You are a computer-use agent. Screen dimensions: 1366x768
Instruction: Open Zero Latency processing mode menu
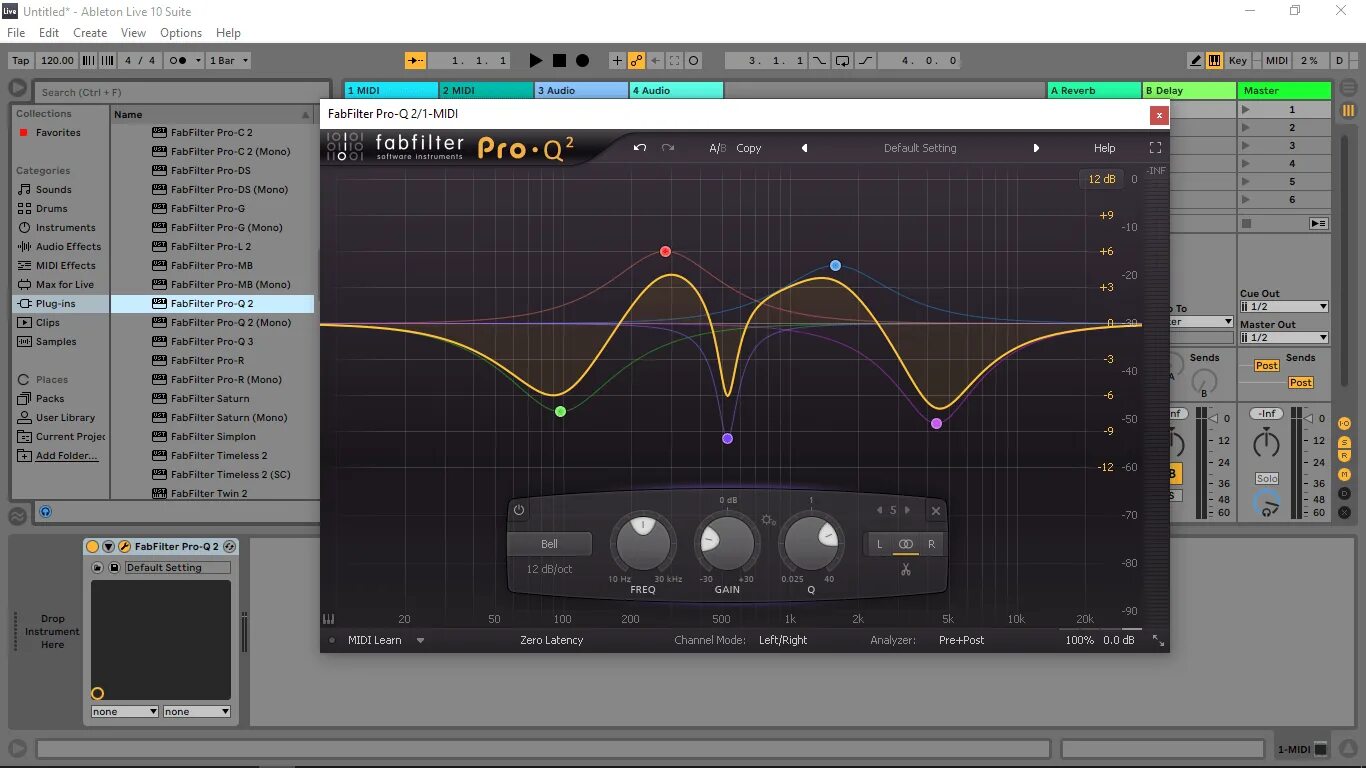(x=551, y=640)
